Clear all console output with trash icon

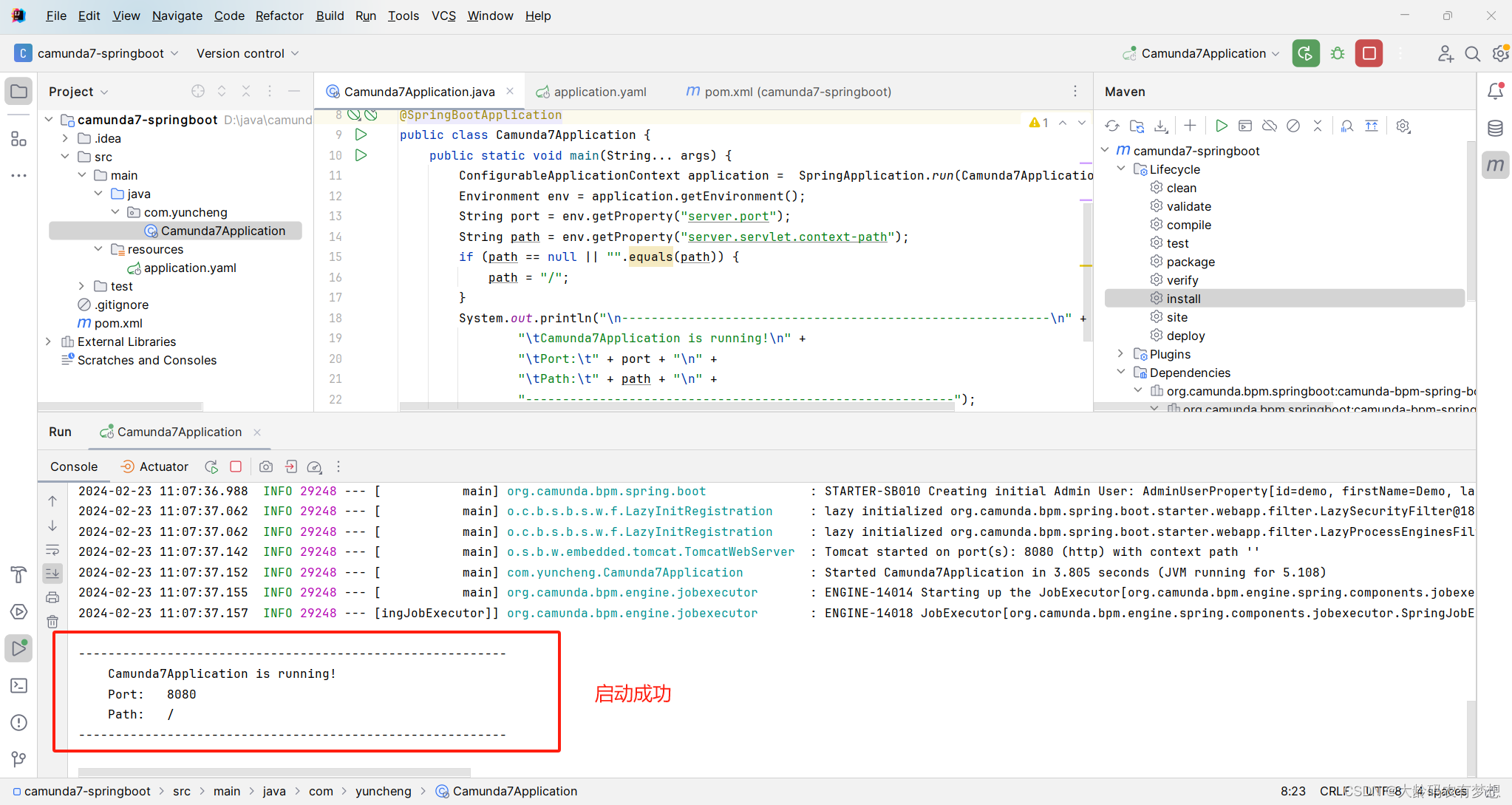click(x=52, y=622)
